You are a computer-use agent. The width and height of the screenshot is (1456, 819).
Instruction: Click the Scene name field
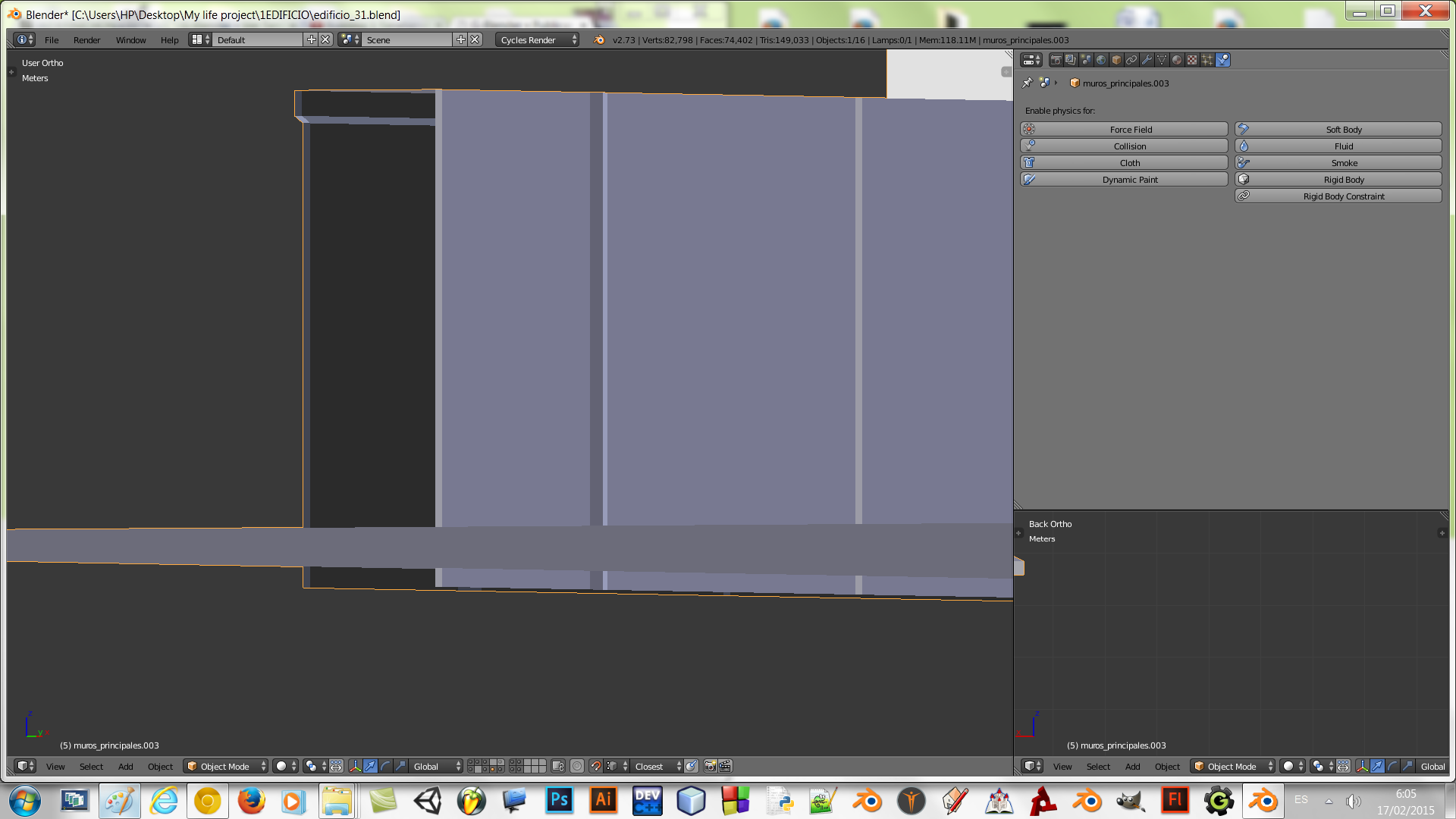coord(406,39)
